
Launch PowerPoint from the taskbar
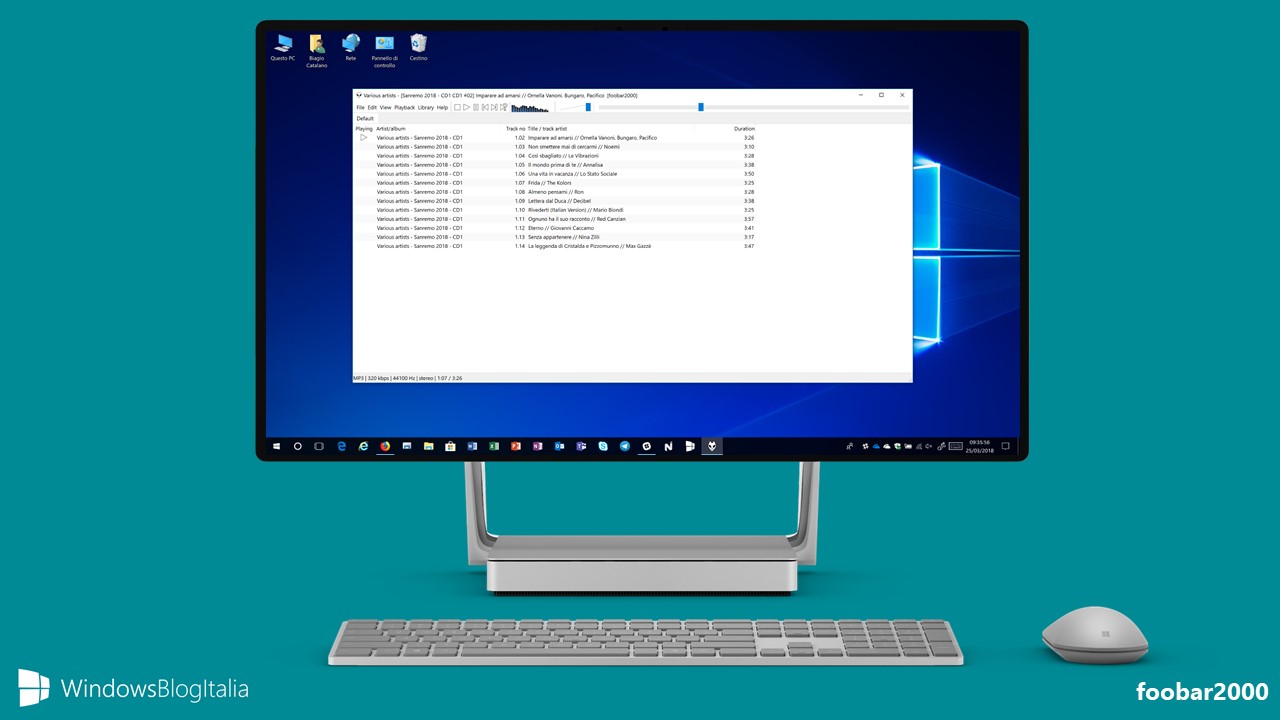(x=516, y=446)
